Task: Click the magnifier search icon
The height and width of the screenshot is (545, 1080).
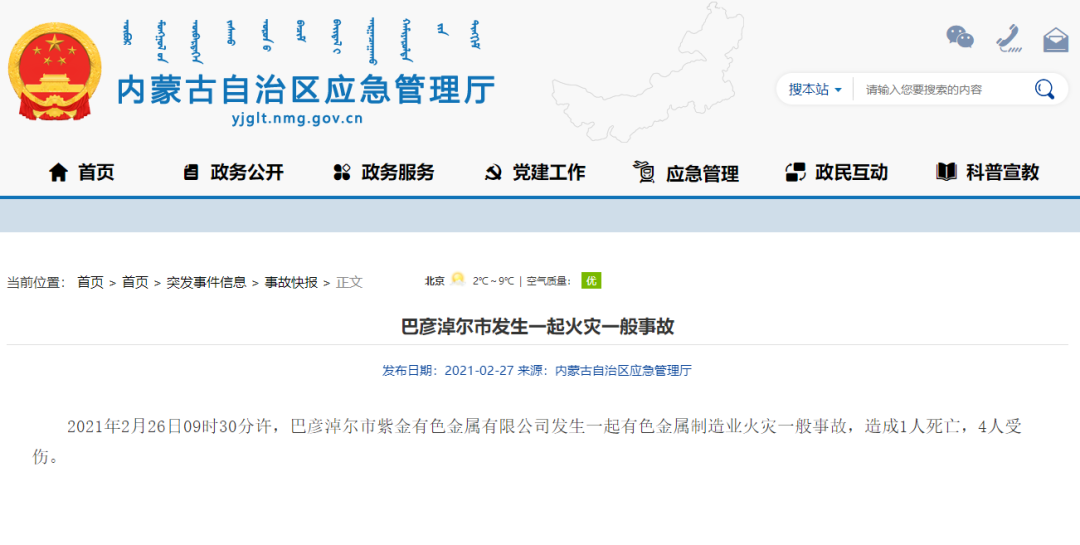Action: pyautogui.click(x=1044, y=89)
